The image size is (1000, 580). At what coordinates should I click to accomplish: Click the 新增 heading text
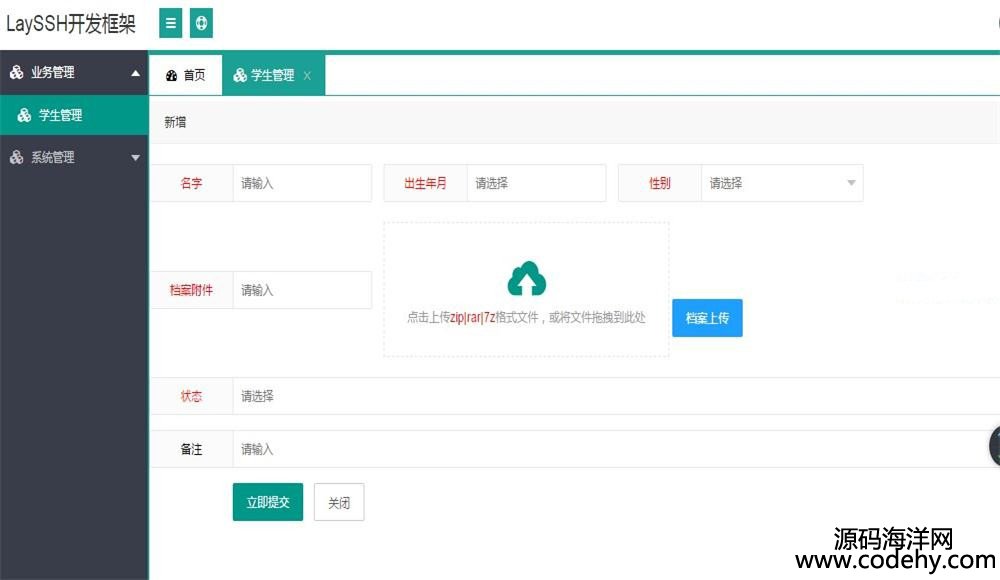click(x=175, y=122)
